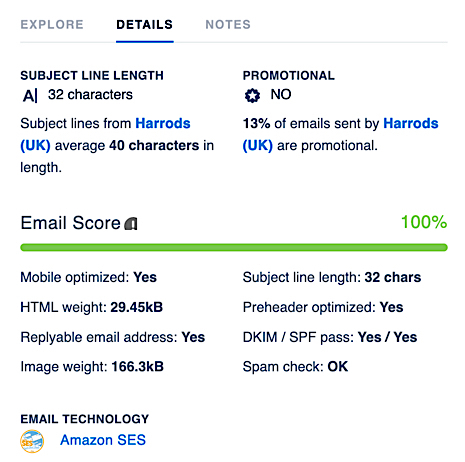Click the Spam check: OK entry
This screenshot has height=462, width=465.
coord(295,367)
